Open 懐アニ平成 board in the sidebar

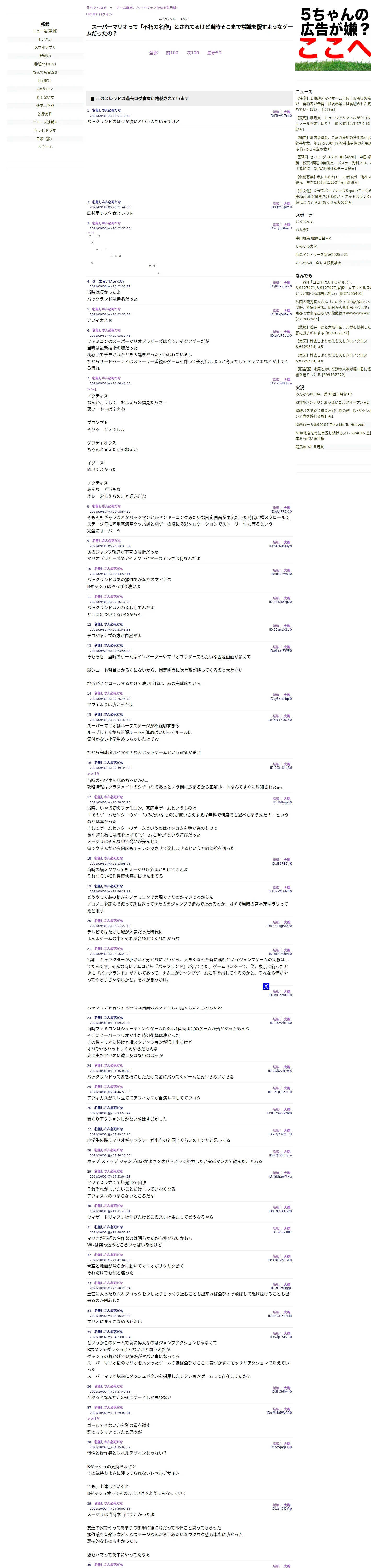pos(45,105)
